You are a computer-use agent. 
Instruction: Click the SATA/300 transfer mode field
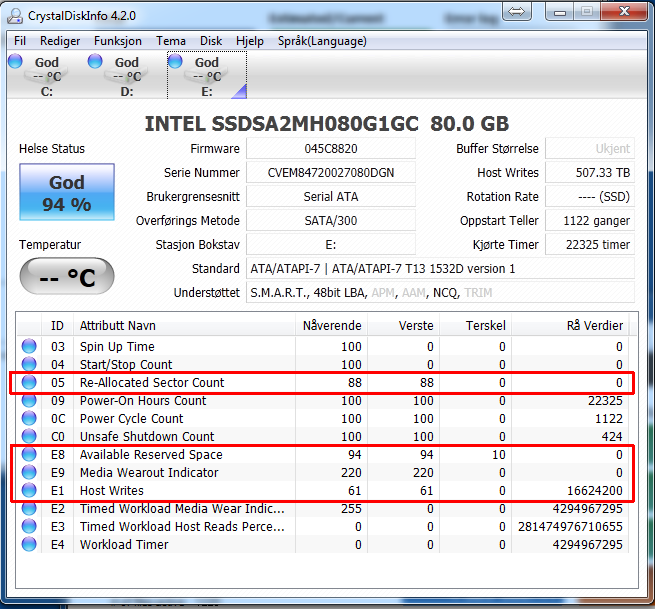pyautogui.click(x=331, y=221)
